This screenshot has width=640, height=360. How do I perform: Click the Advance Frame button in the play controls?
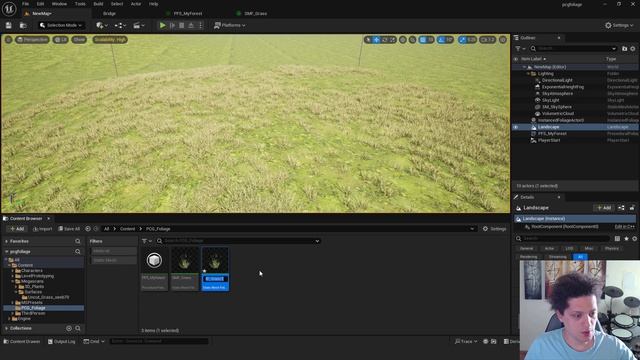(x=172, y=25)
